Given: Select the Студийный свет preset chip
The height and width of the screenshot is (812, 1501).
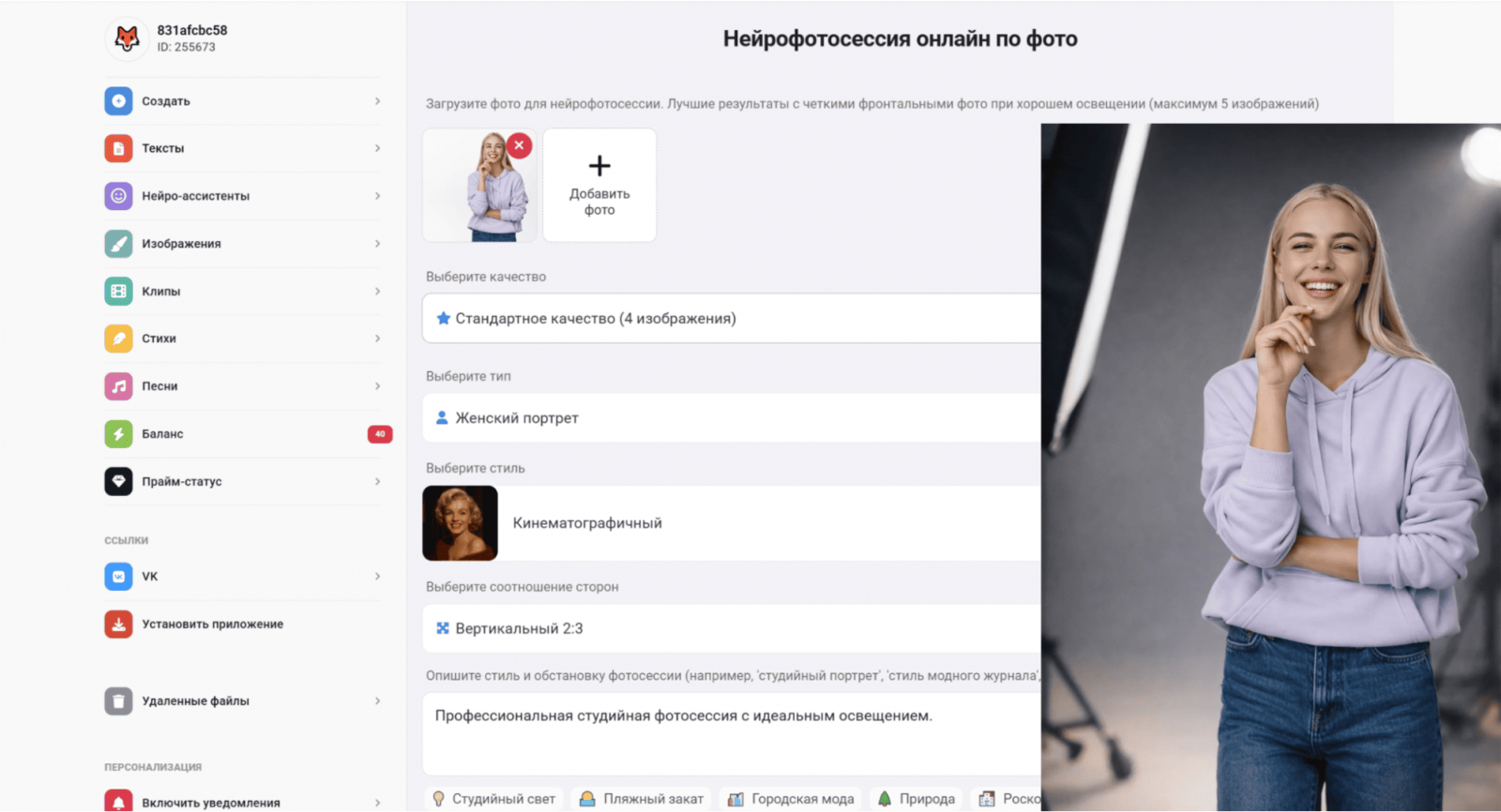Looking at the screenshot, I should click(x=493, y=799).
